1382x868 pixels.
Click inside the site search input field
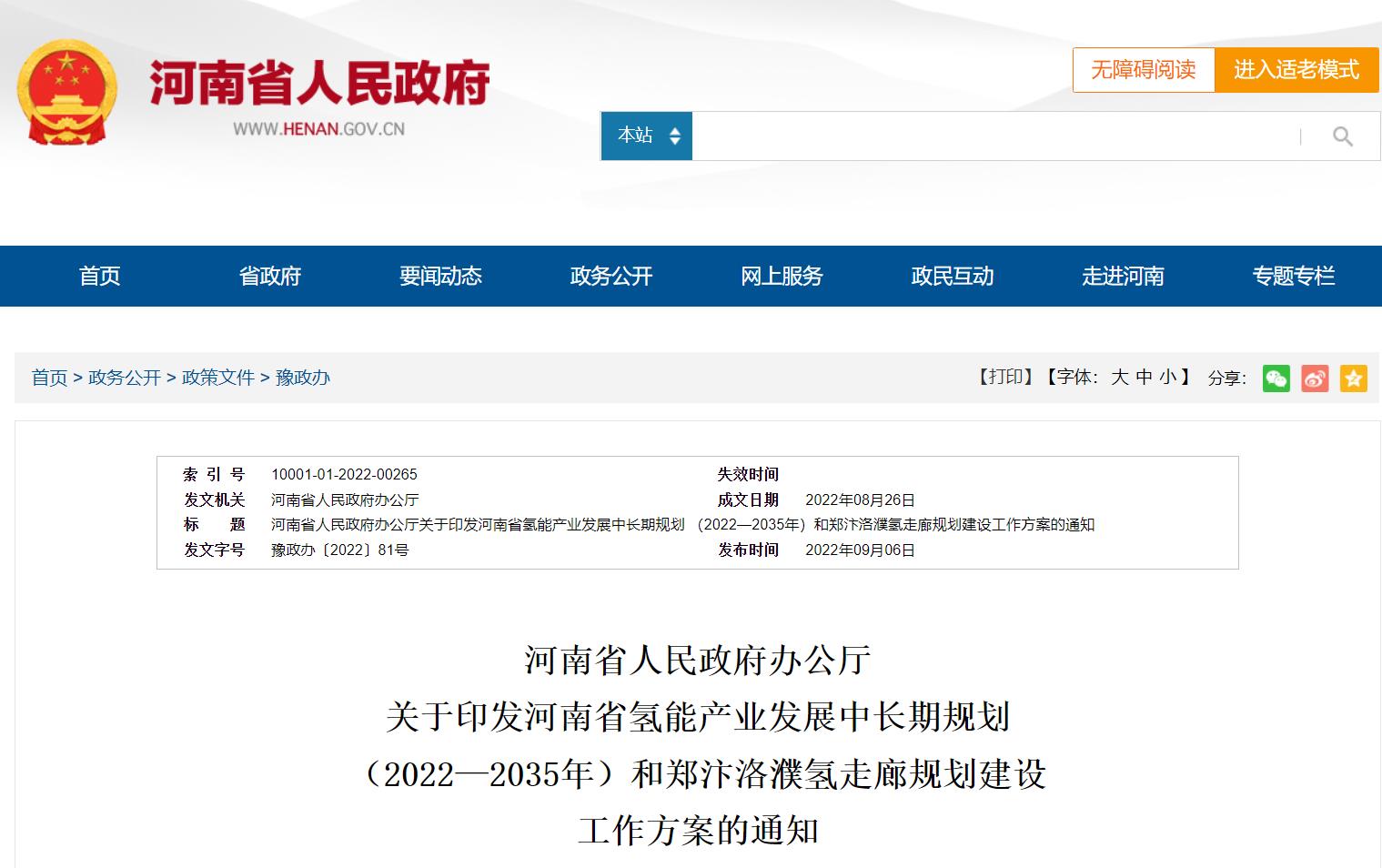click(x=992, y=136)
